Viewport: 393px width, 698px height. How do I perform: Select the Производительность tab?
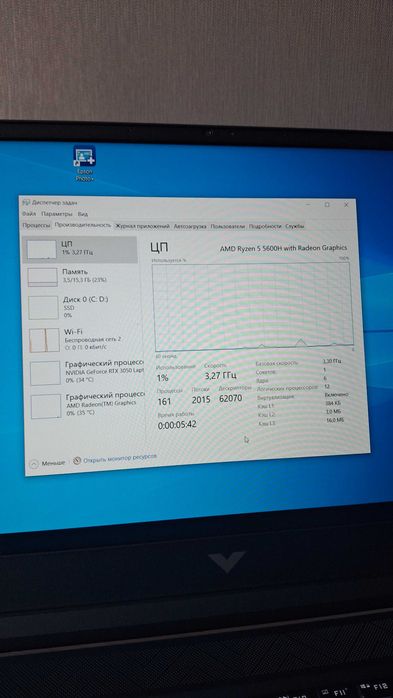83,225
